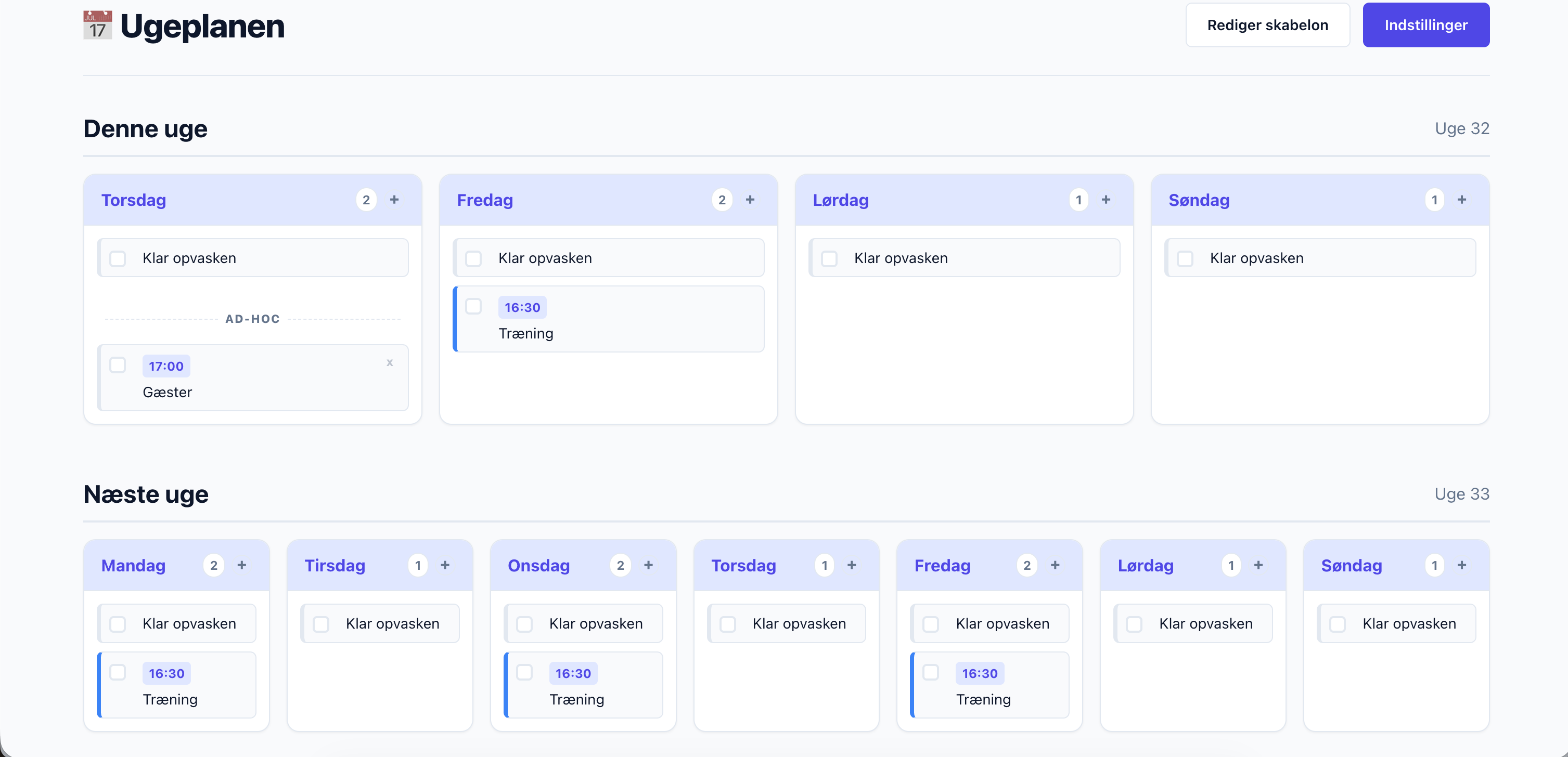
Task: Click the Tirsdag heading
Action: tap(335, 565)
